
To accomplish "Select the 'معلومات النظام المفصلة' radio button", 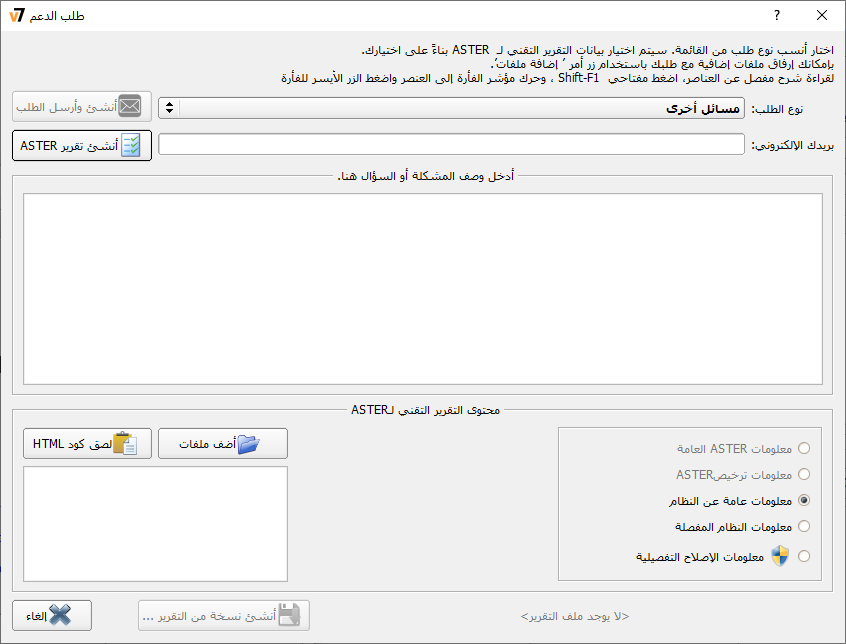I will (804, 526).
